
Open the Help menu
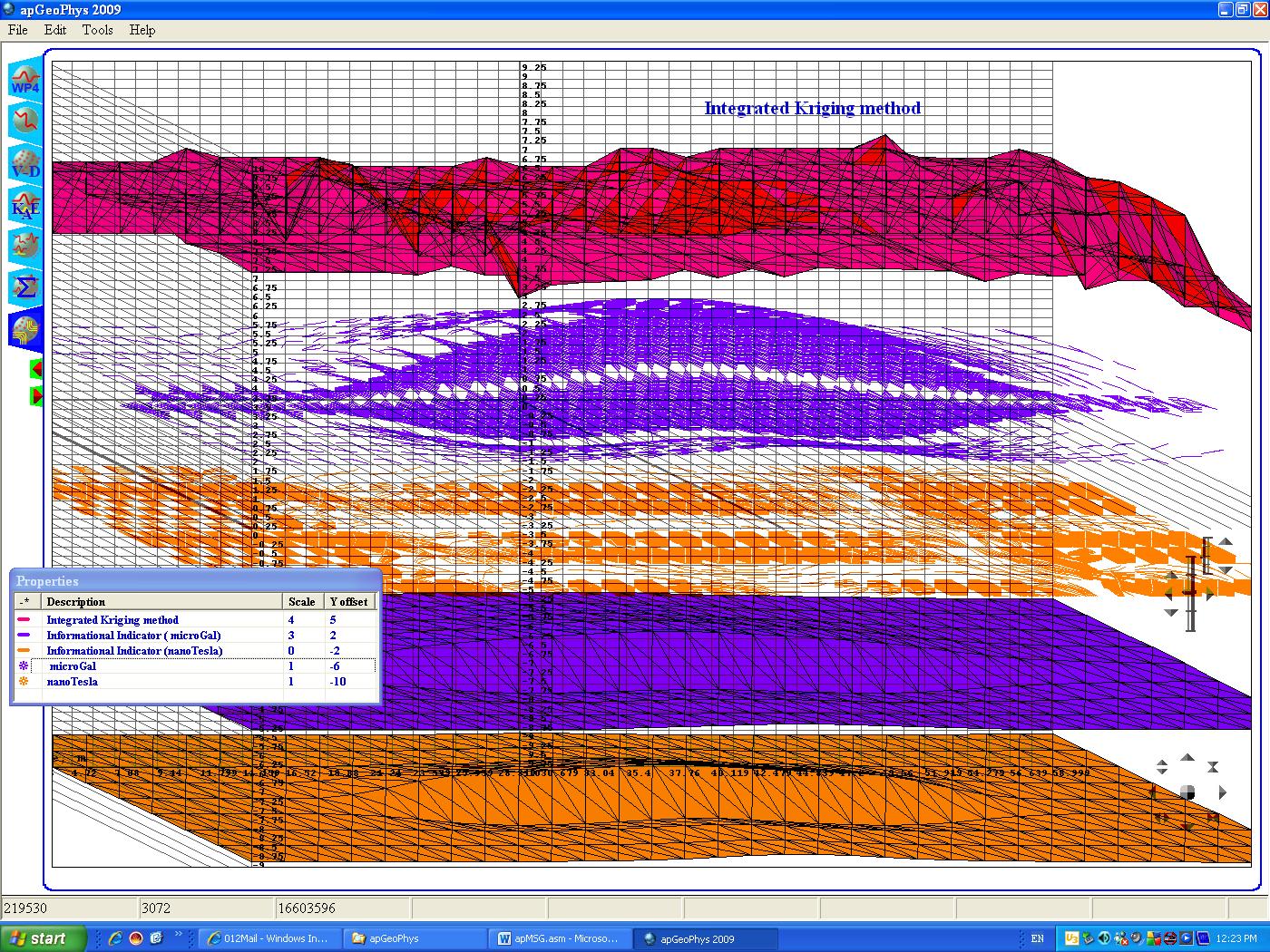pos(142,30)
